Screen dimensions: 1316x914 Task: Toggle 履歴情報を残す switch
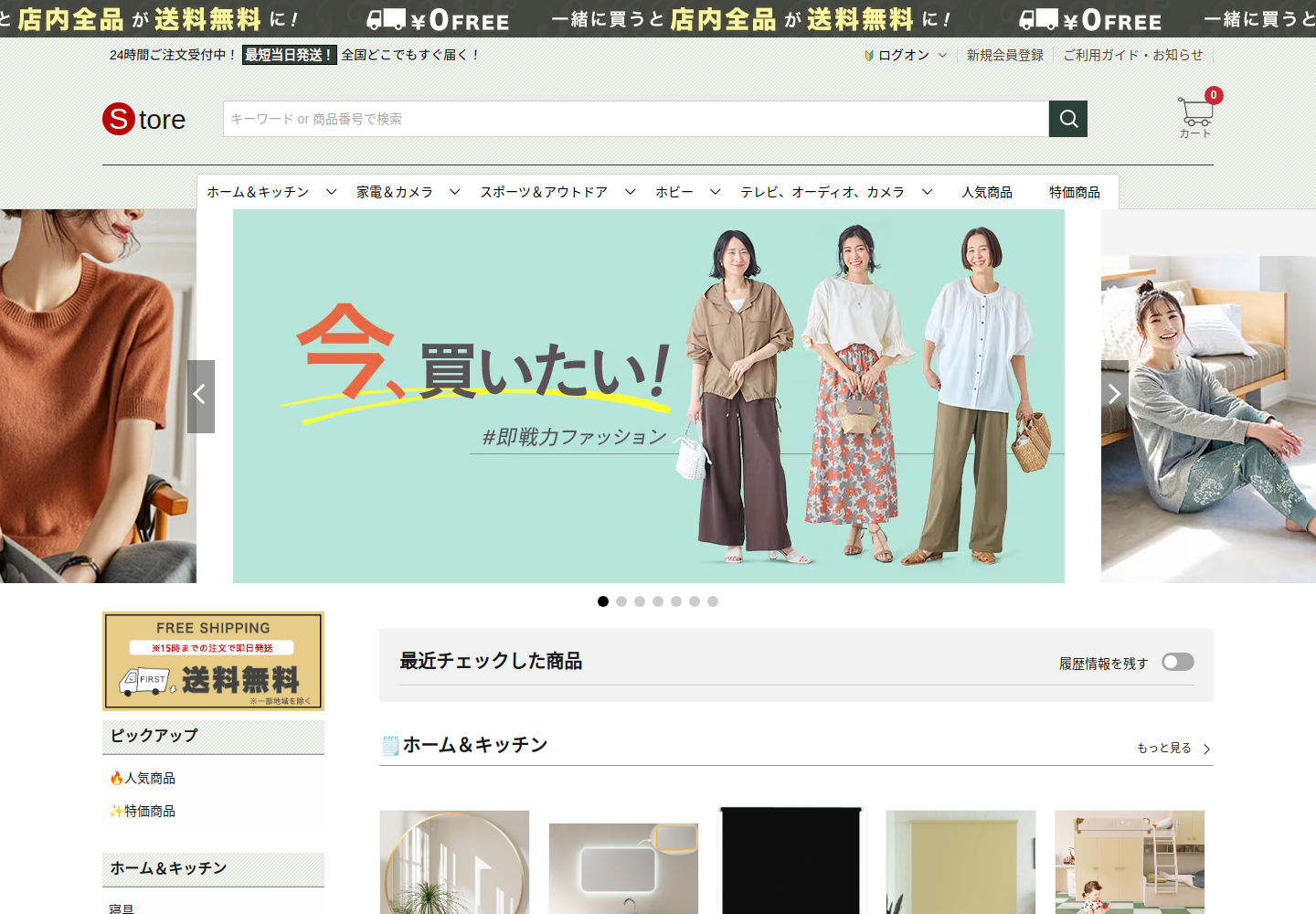tap(1178, 662)
